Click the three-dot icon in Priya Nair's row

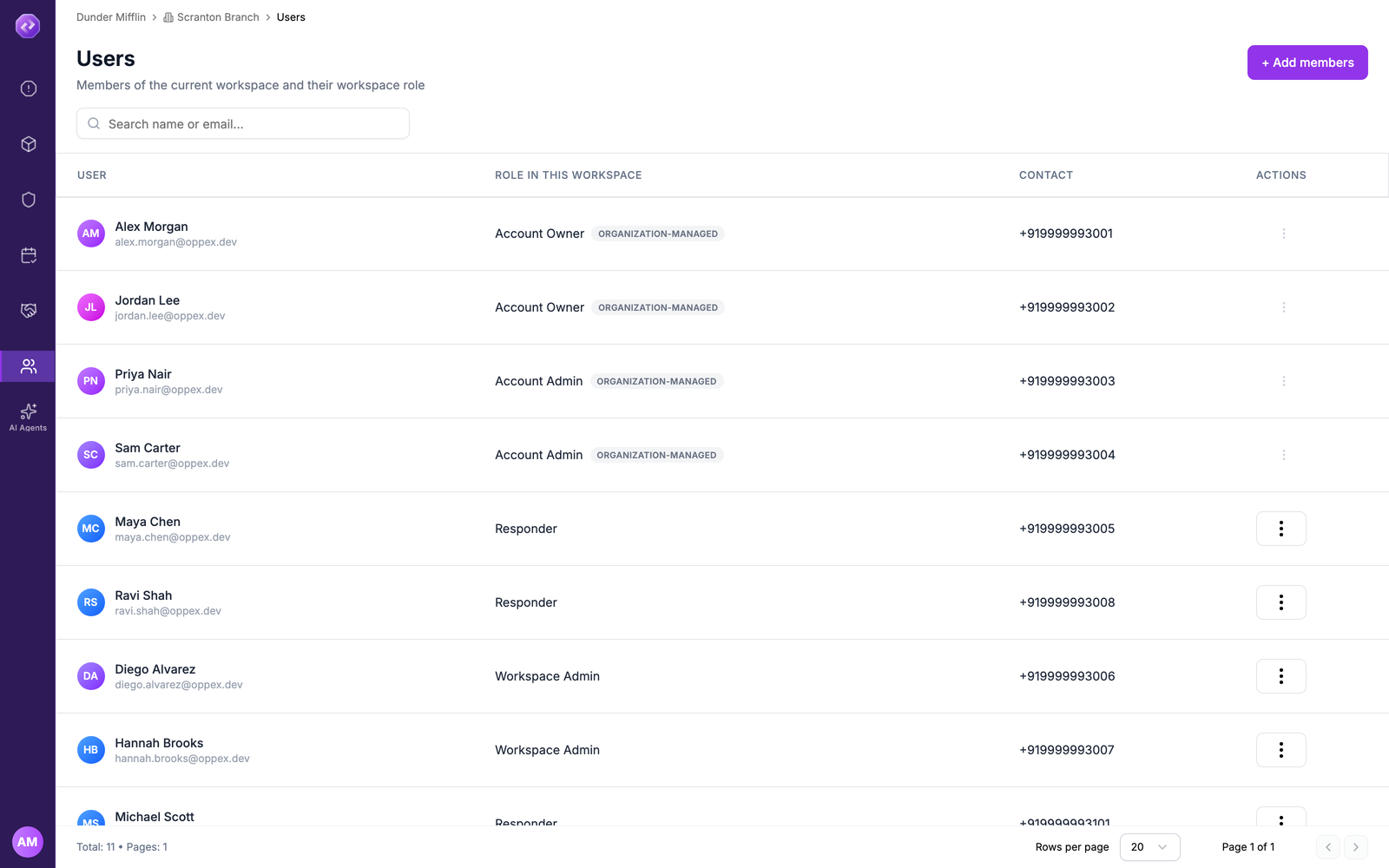coord(1284,381)
